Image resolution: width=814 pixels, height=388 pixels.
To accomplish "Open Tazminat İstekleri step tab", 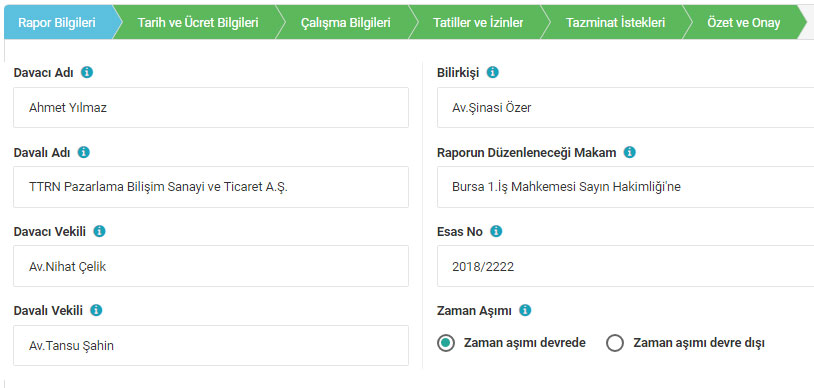I will point(616,23).
